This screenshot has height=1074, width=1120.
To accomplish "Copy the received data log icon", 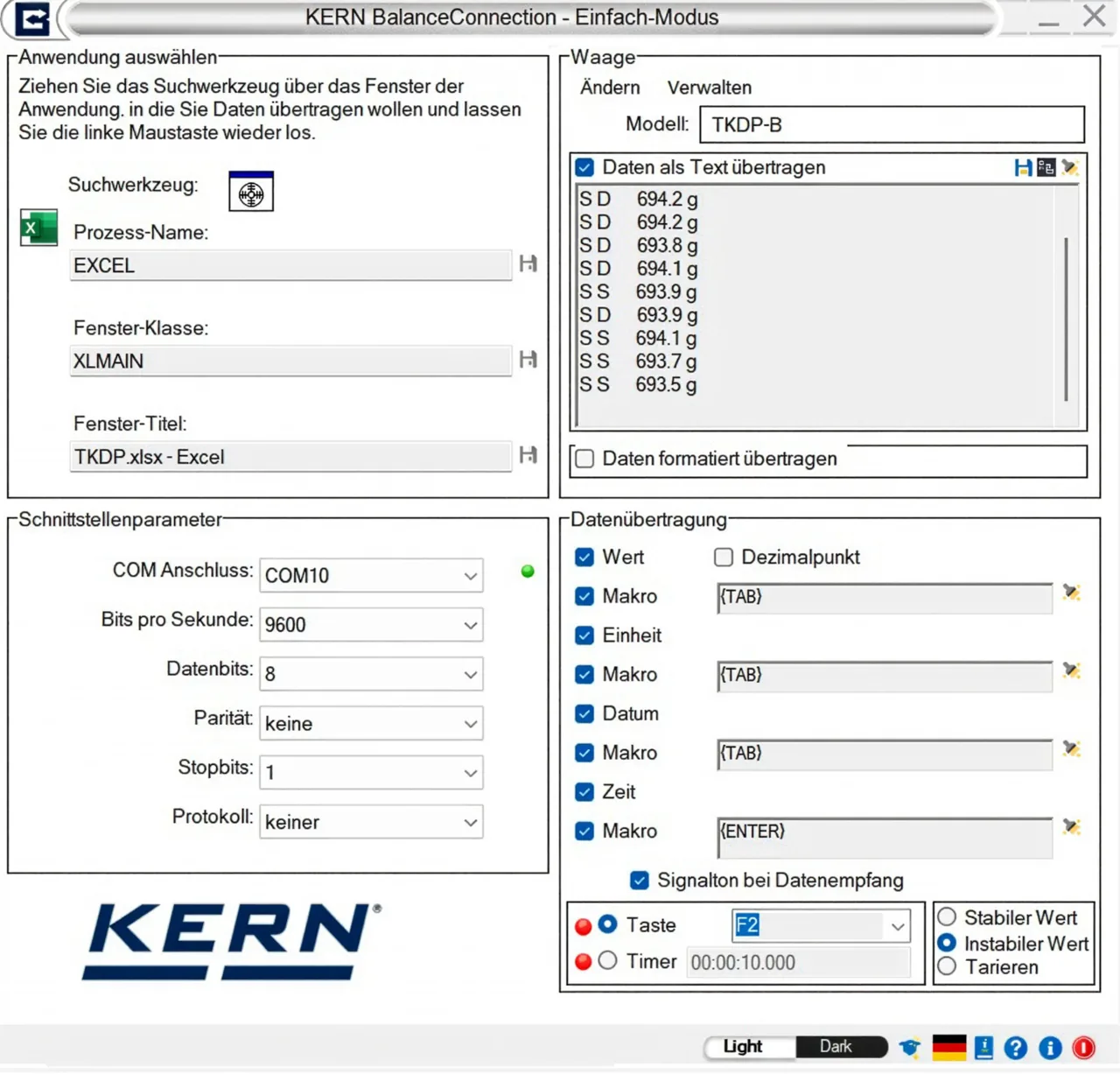I will pos(1046,167).
